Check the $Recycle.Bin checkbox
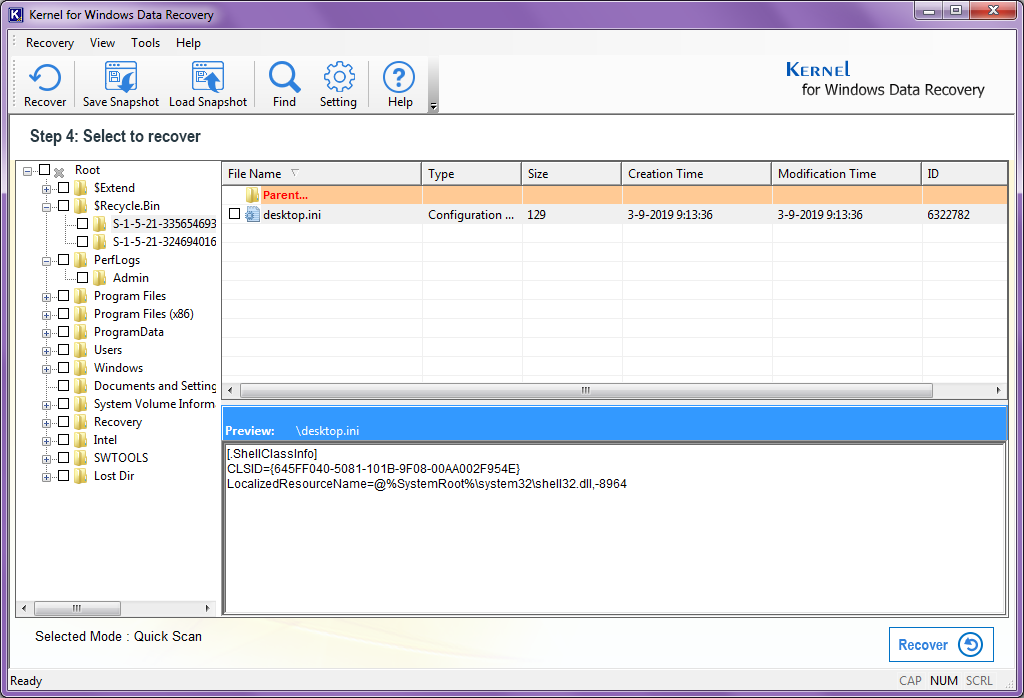Screen dimensions: 1024x698 coord(63,206)
